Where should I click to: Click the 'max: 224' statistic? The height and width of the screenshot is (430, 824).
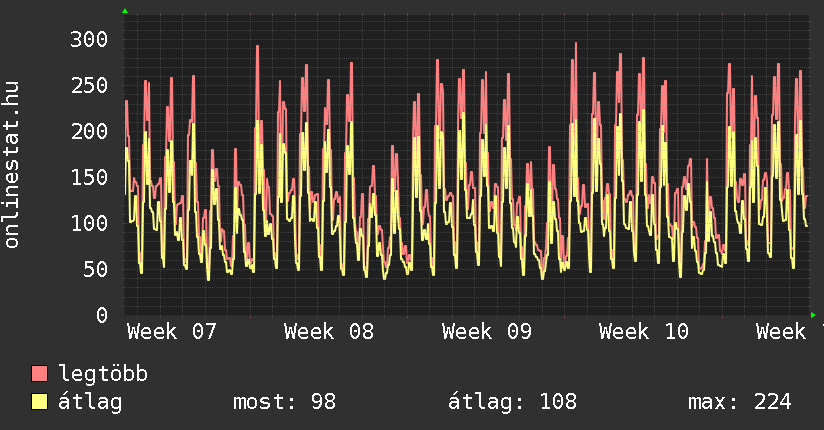739,402
